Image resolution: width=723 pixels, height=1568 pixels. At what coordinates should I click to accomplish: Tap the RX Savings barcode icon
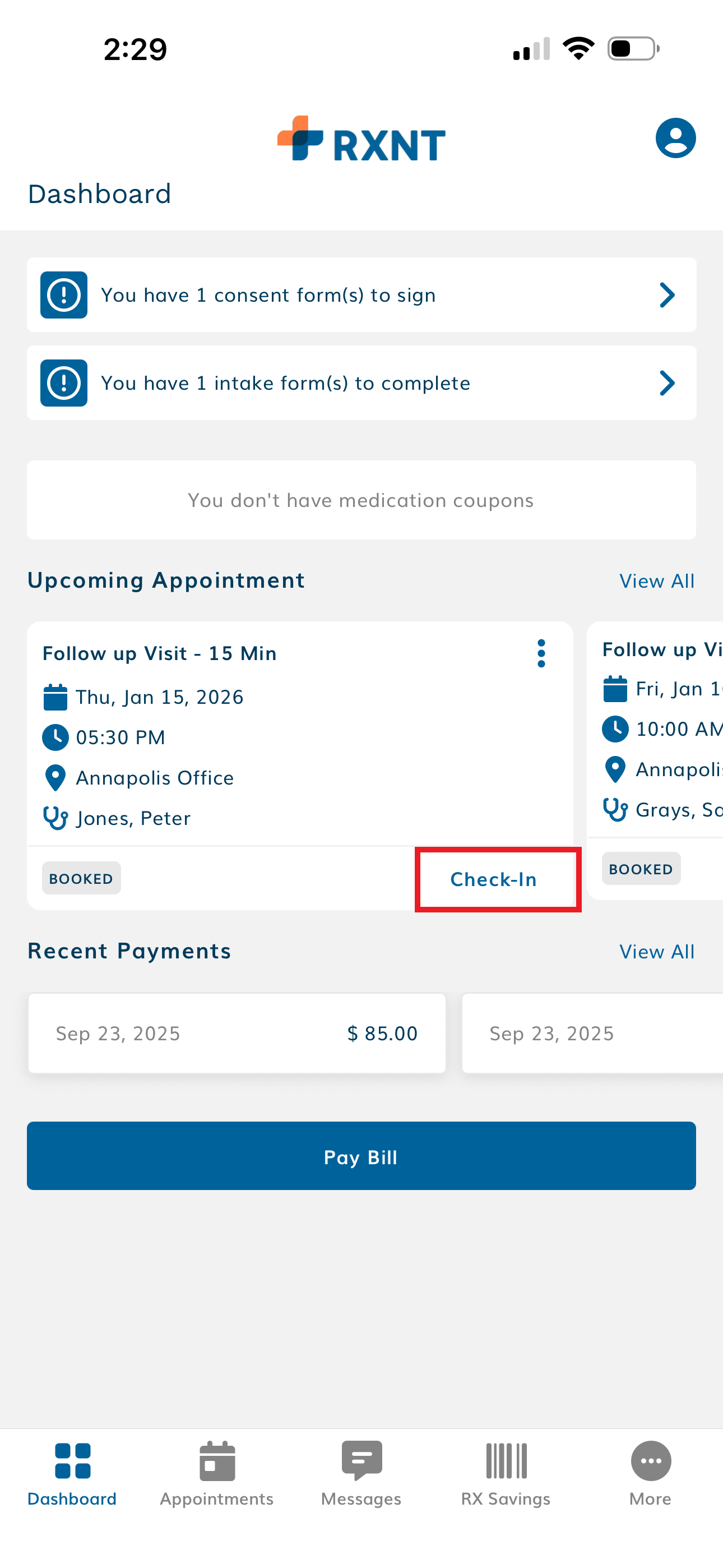[x=506, y=1461]
